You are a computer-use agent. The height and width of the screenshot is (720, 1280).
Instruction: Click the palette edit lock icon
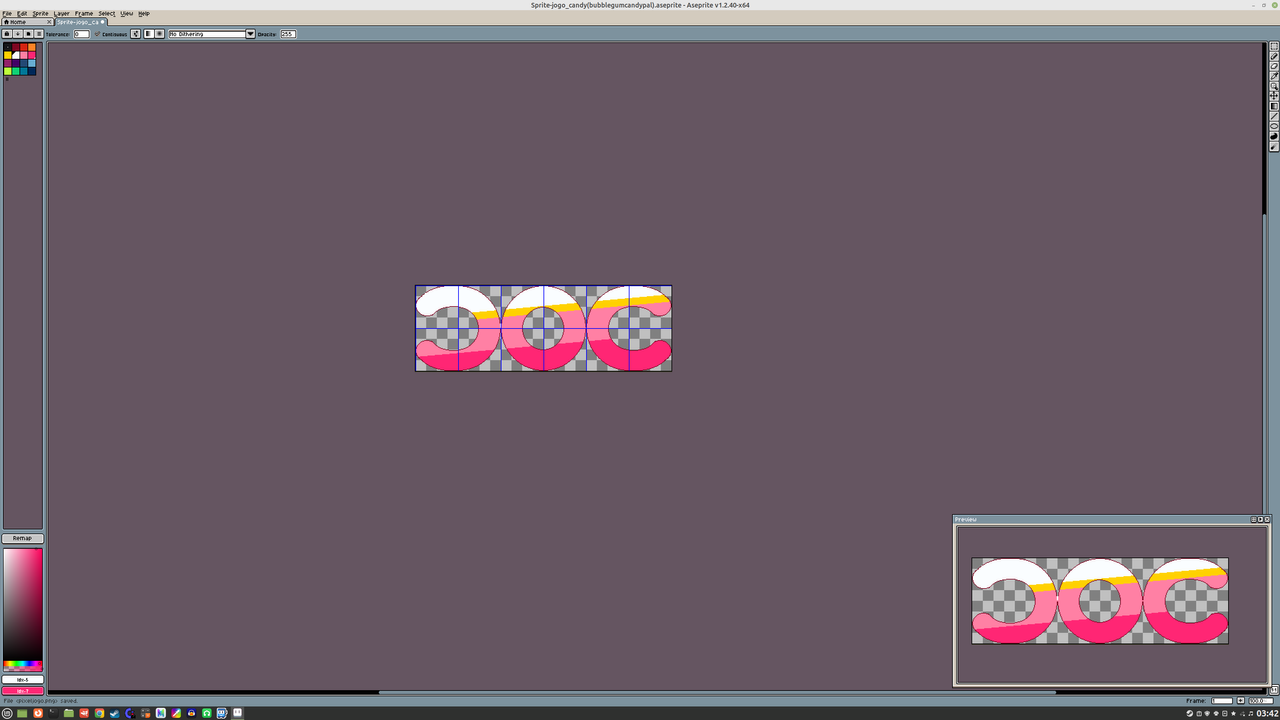(x=7, y=34)
